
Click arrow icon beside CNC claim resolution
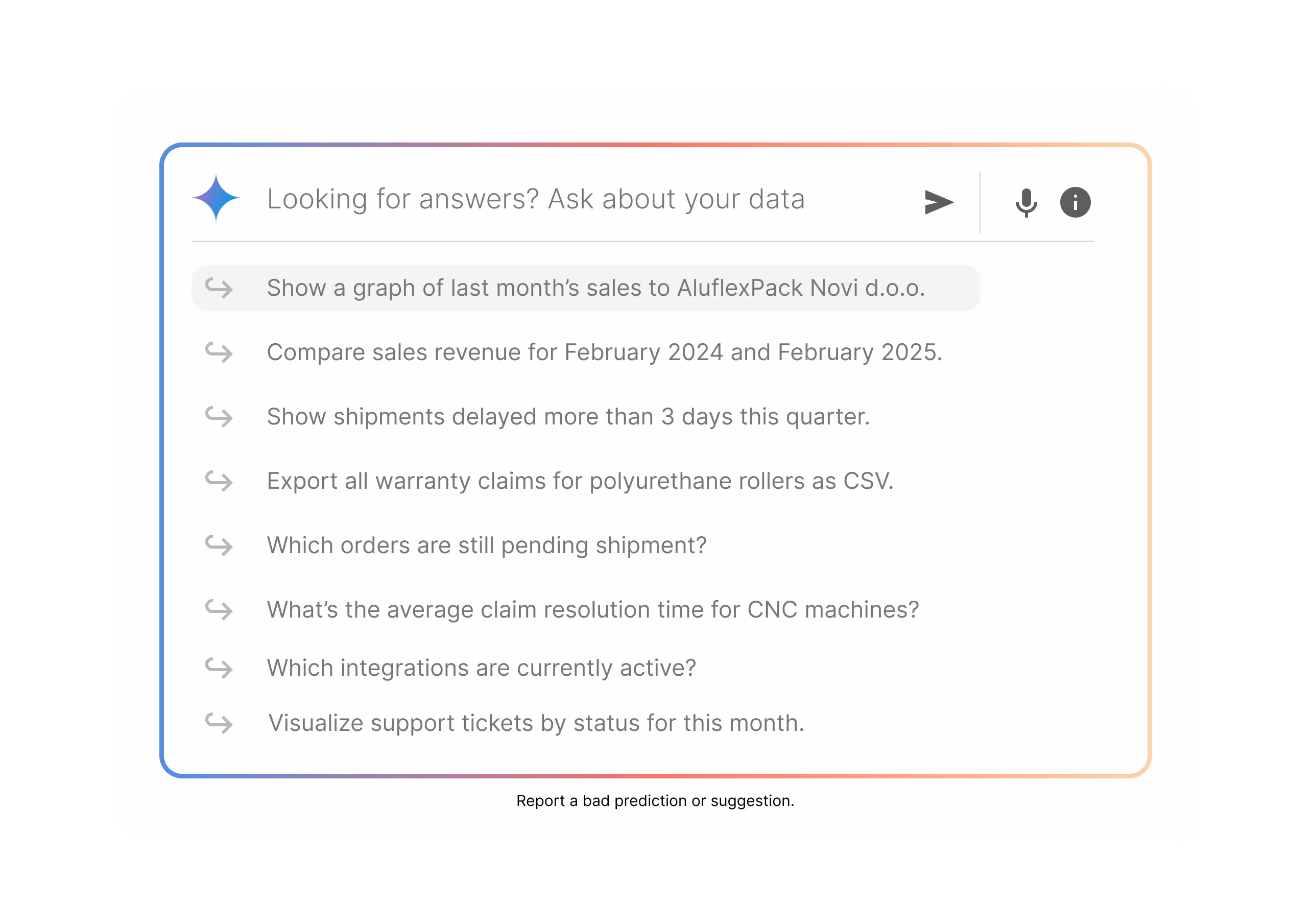[219, 610]
